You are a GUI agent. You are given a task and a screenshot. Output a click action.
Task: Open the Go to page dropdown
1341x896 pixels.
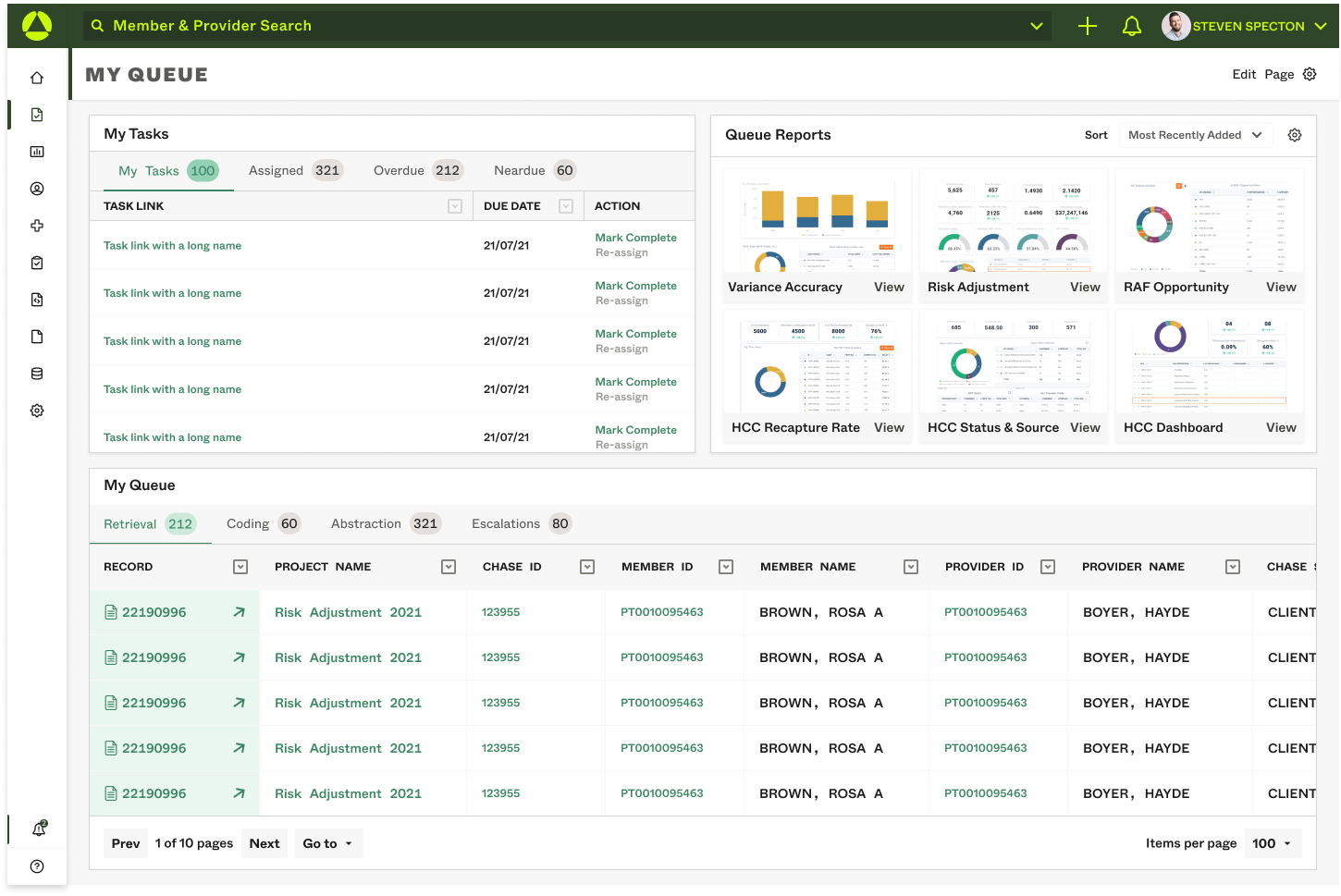[328, 843]
